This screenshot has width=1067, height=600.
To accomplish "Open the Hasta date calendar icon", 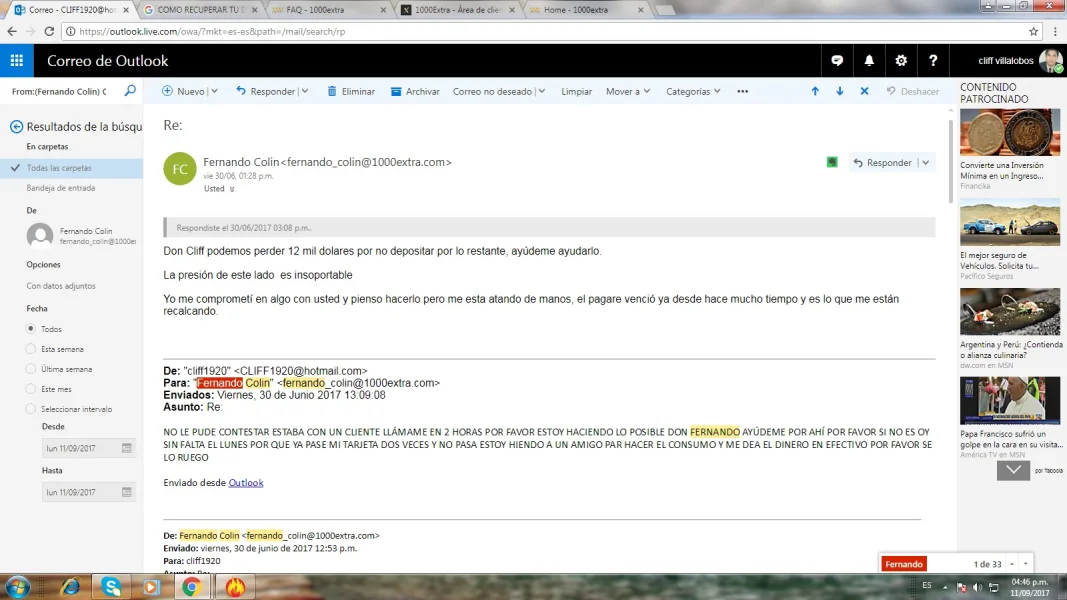I will pyautogui.click(x=127, y=491).
